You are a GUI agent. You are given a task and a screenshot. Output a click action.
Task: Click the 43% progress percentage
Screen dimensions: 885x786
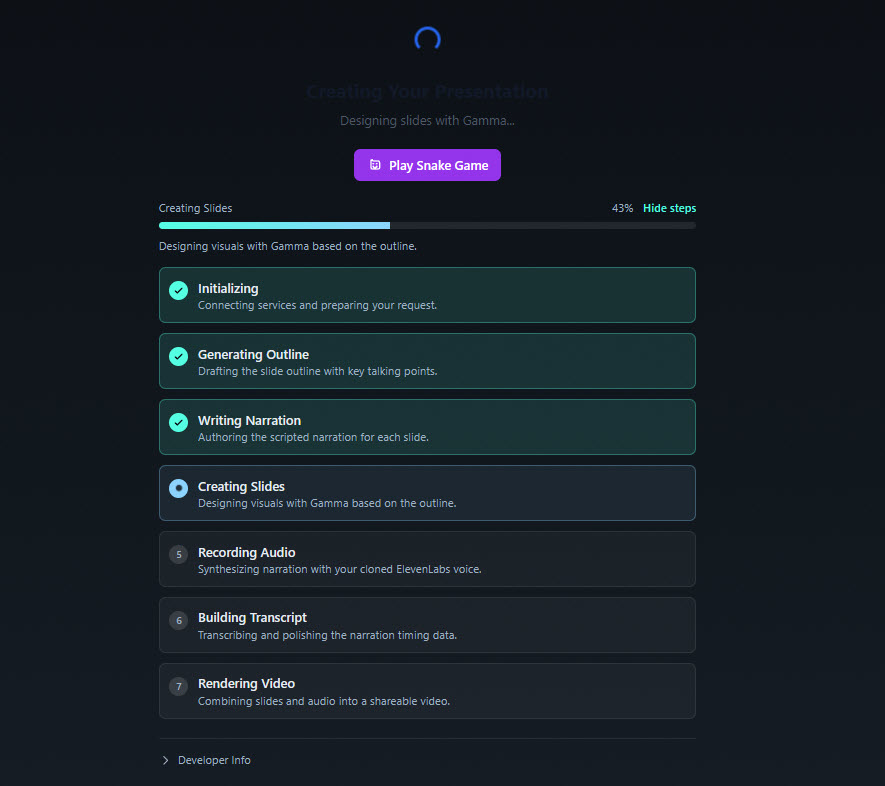coord(622,208)
